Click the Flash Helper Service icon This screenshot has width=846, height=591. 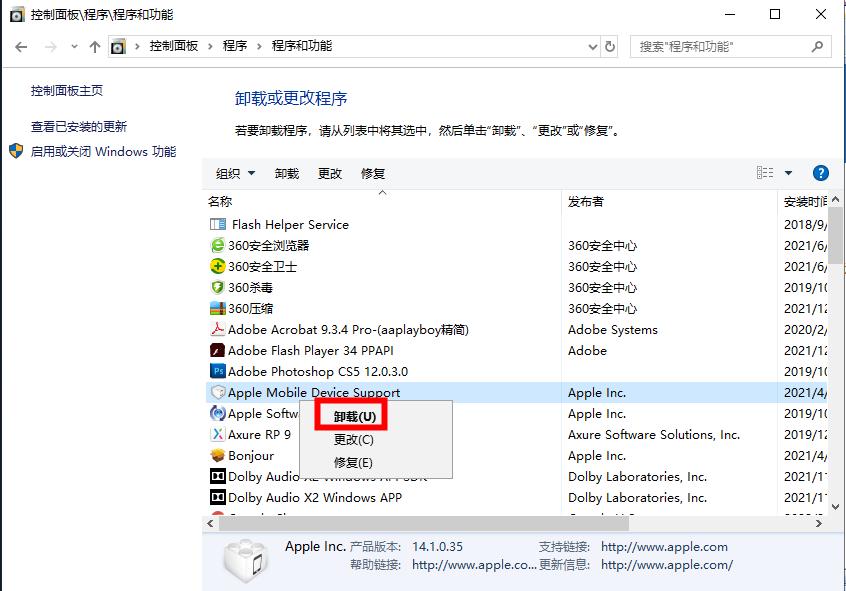click(x=218, y=224)
